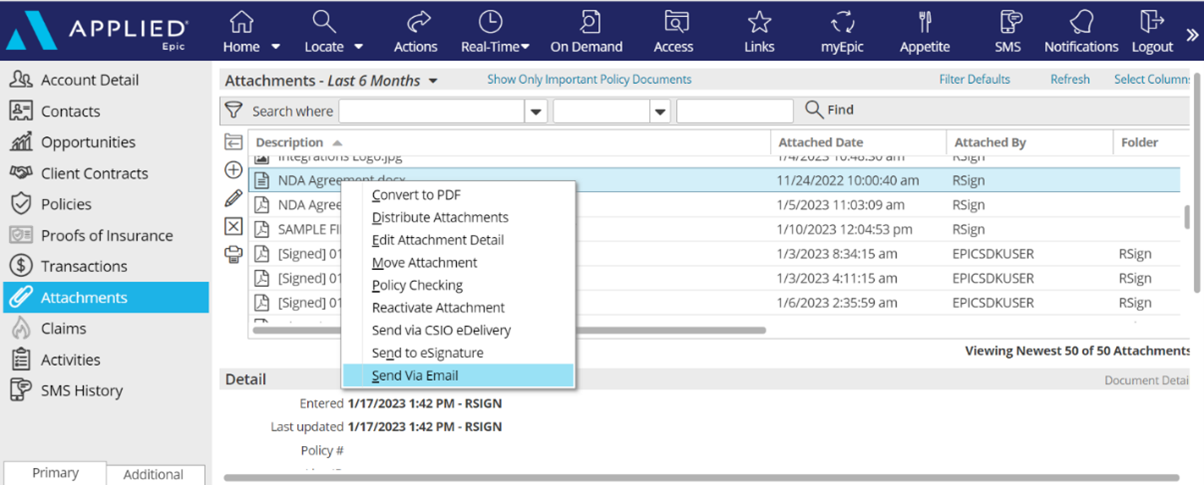Click the On Demand toolbar icon
The height and width of the screenshot is (485, 1204).
pyautogui.click(x=586, y=23)
